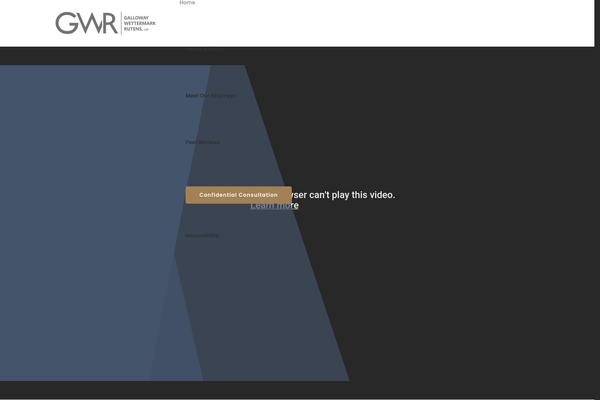Click the GWR Galloway Wettermark Rutens logo
Screen dimensions: 600x400
tap(106, 23)
